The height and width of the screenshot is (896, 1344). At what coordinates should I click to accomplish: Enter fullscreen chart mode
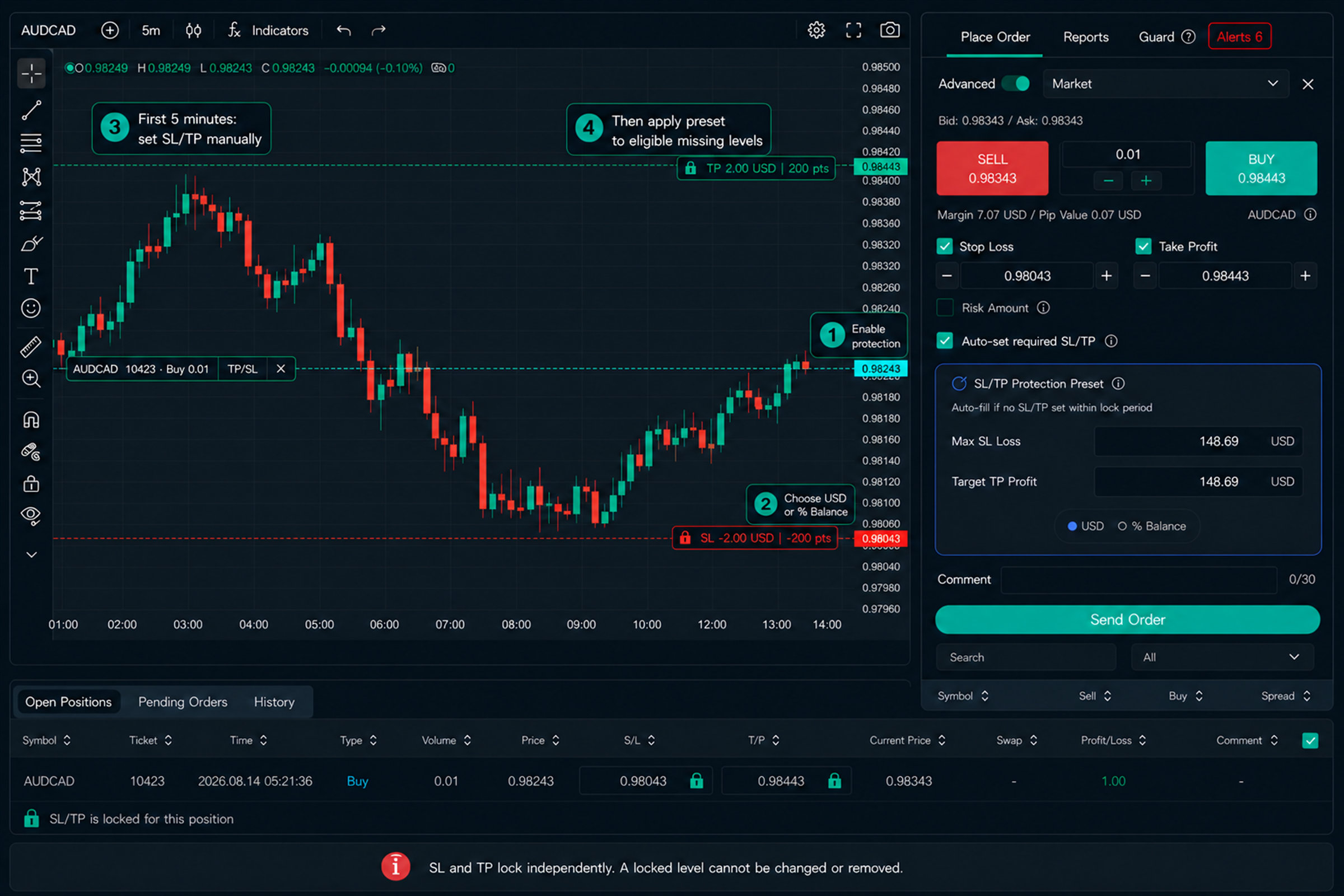point(853,30)
